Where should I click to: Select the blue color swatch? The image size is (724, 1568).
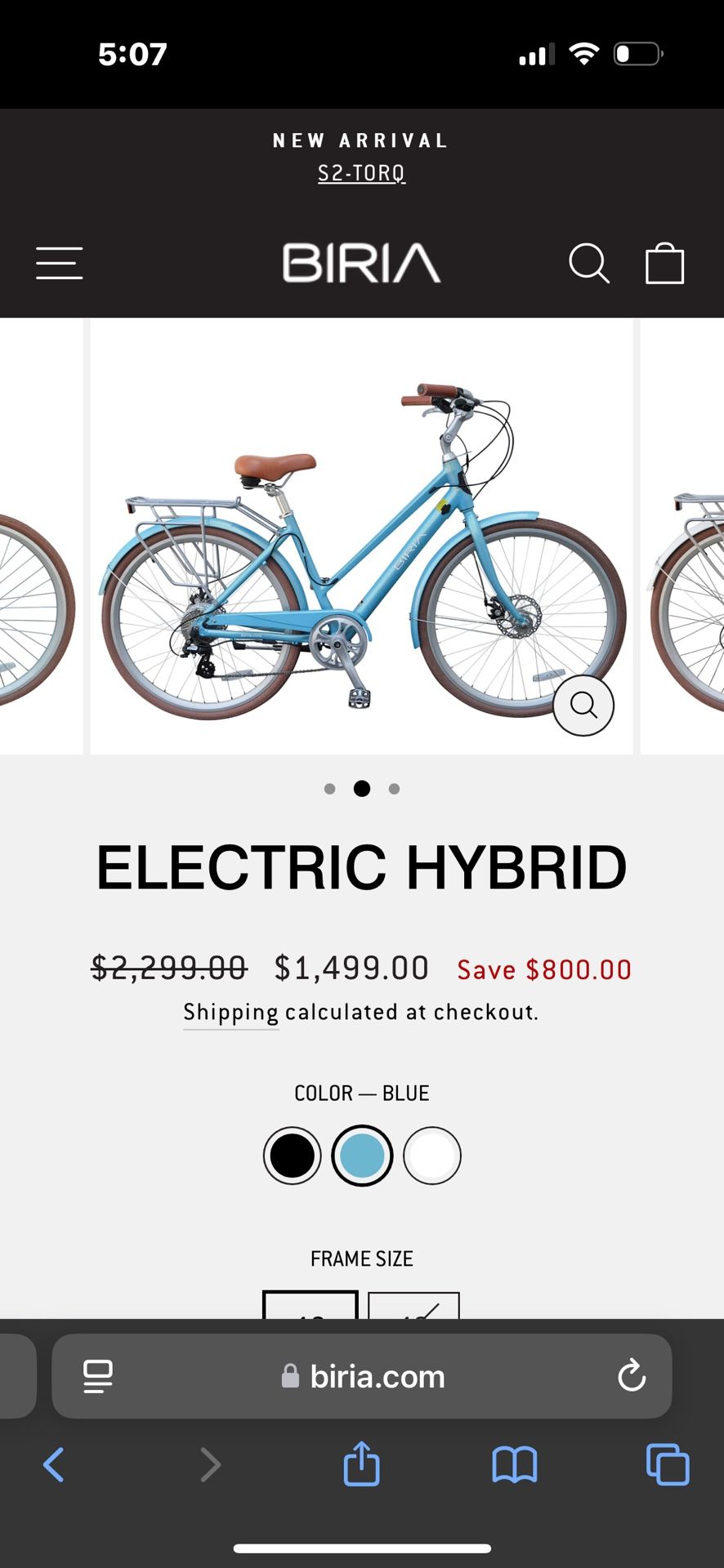tap(362, 1155)
